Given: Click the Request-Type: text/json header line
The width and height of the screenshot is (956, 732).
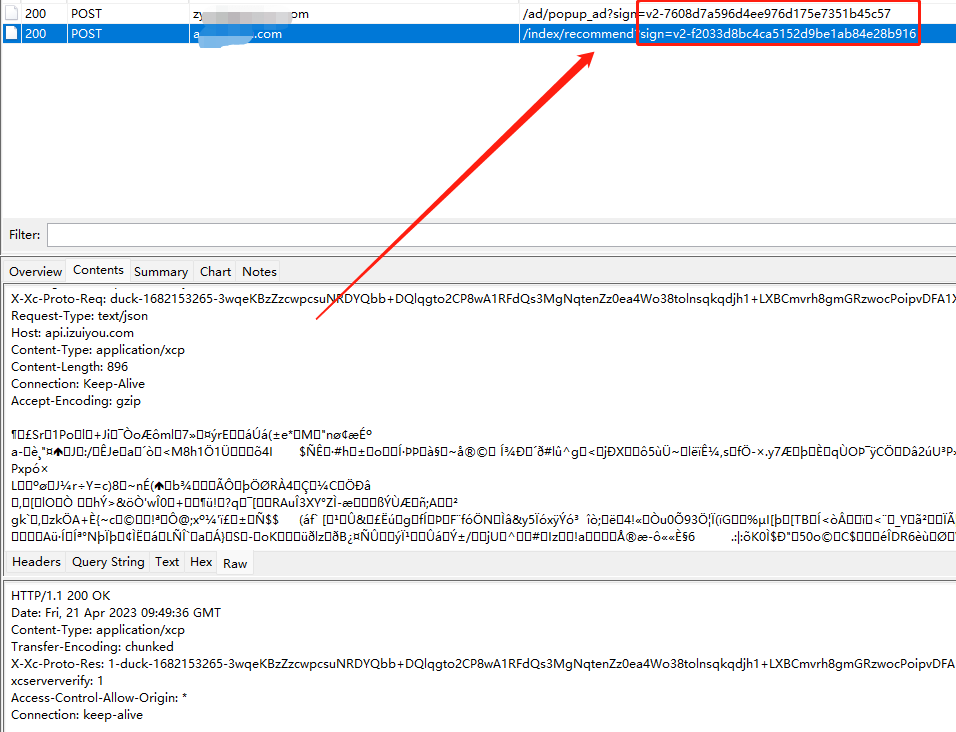Looking at the screenshot, I should (79, 316).
